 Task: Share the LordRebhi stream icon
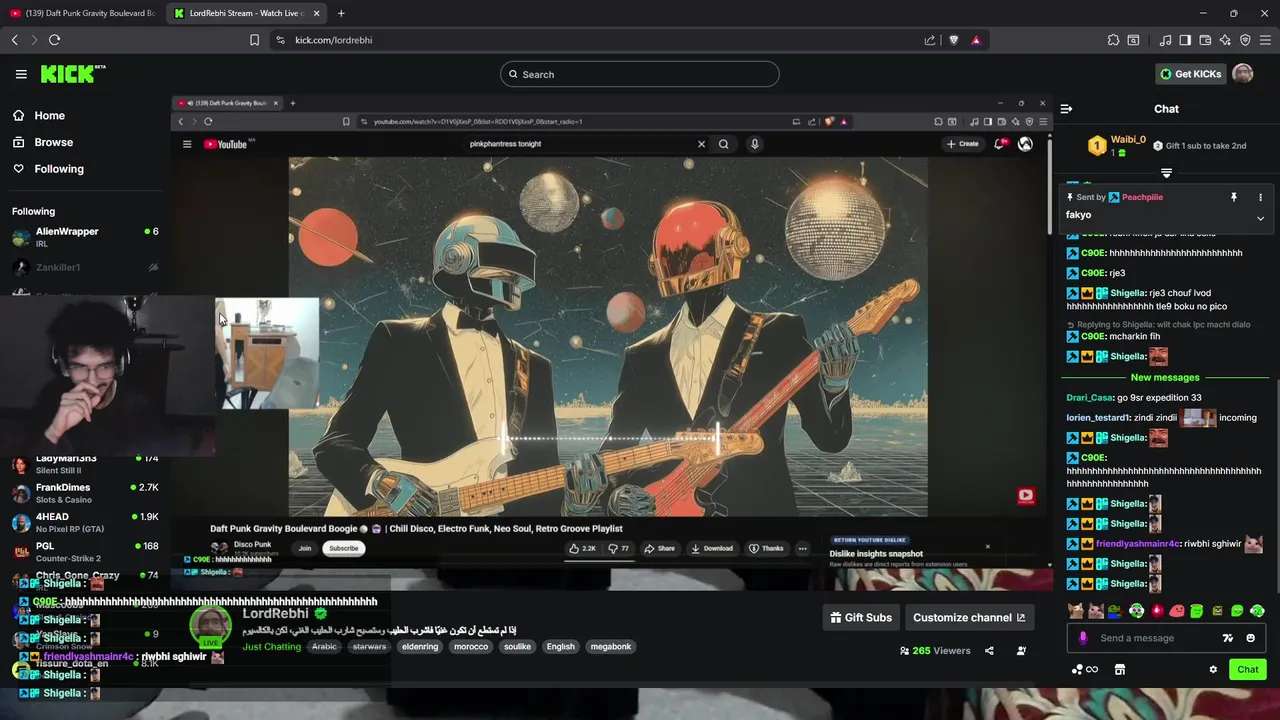pyautogui.click(x=989, y=650)
